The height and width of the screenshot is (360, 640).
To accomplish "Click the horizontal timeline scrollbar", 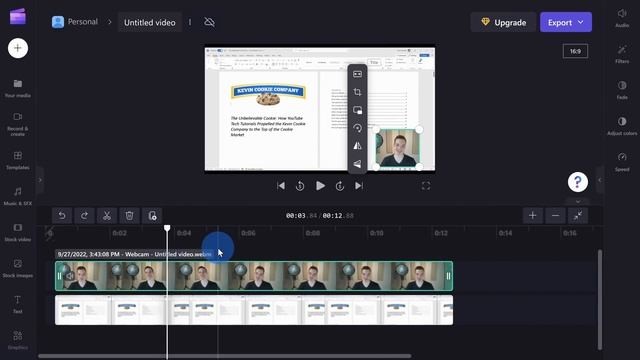I will pyautogui.click(x=225, y=356).
